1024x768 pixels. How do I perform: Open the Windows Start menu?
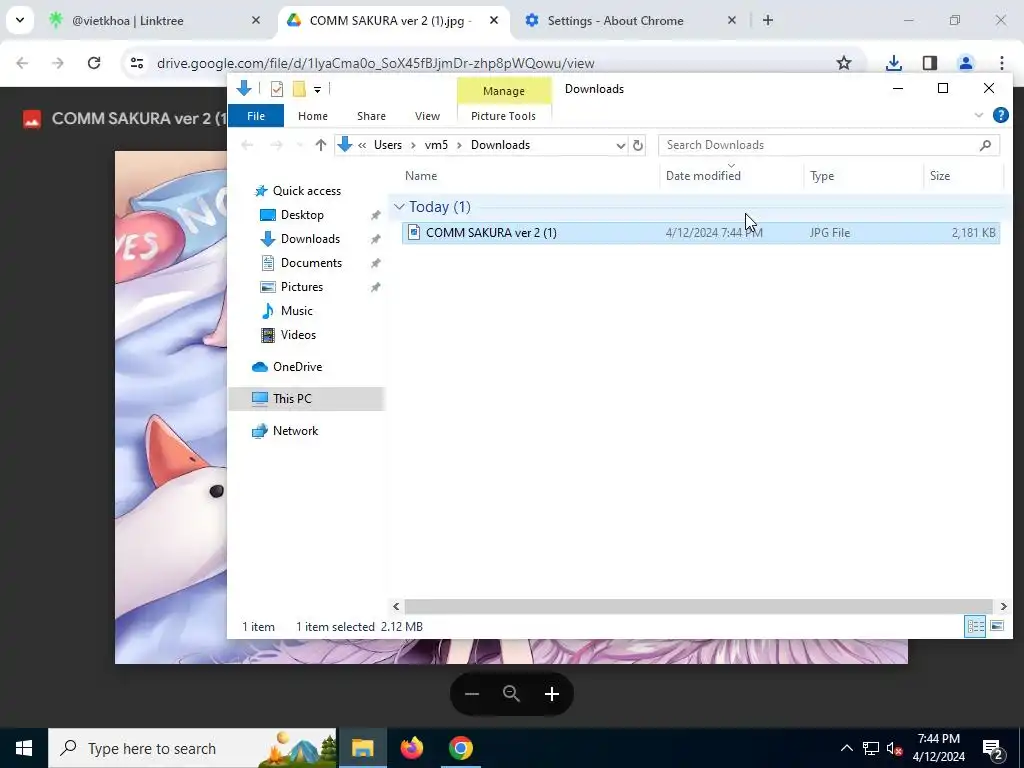pyautogui.click(x=24, y=748)
